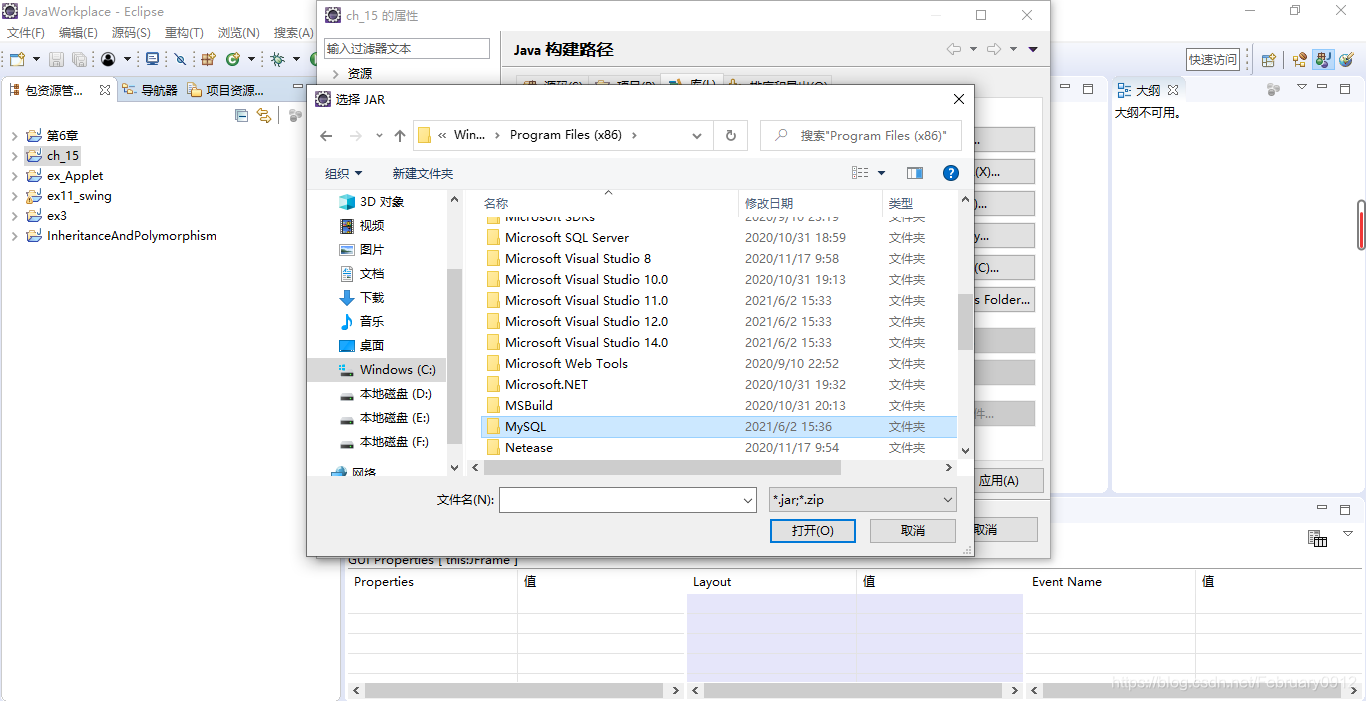Image resolution: width=1366 pixels, height=701 pixels.
Task: Click the New wizard icon in Eclipse toolbar
Action: tap(17, 60)
